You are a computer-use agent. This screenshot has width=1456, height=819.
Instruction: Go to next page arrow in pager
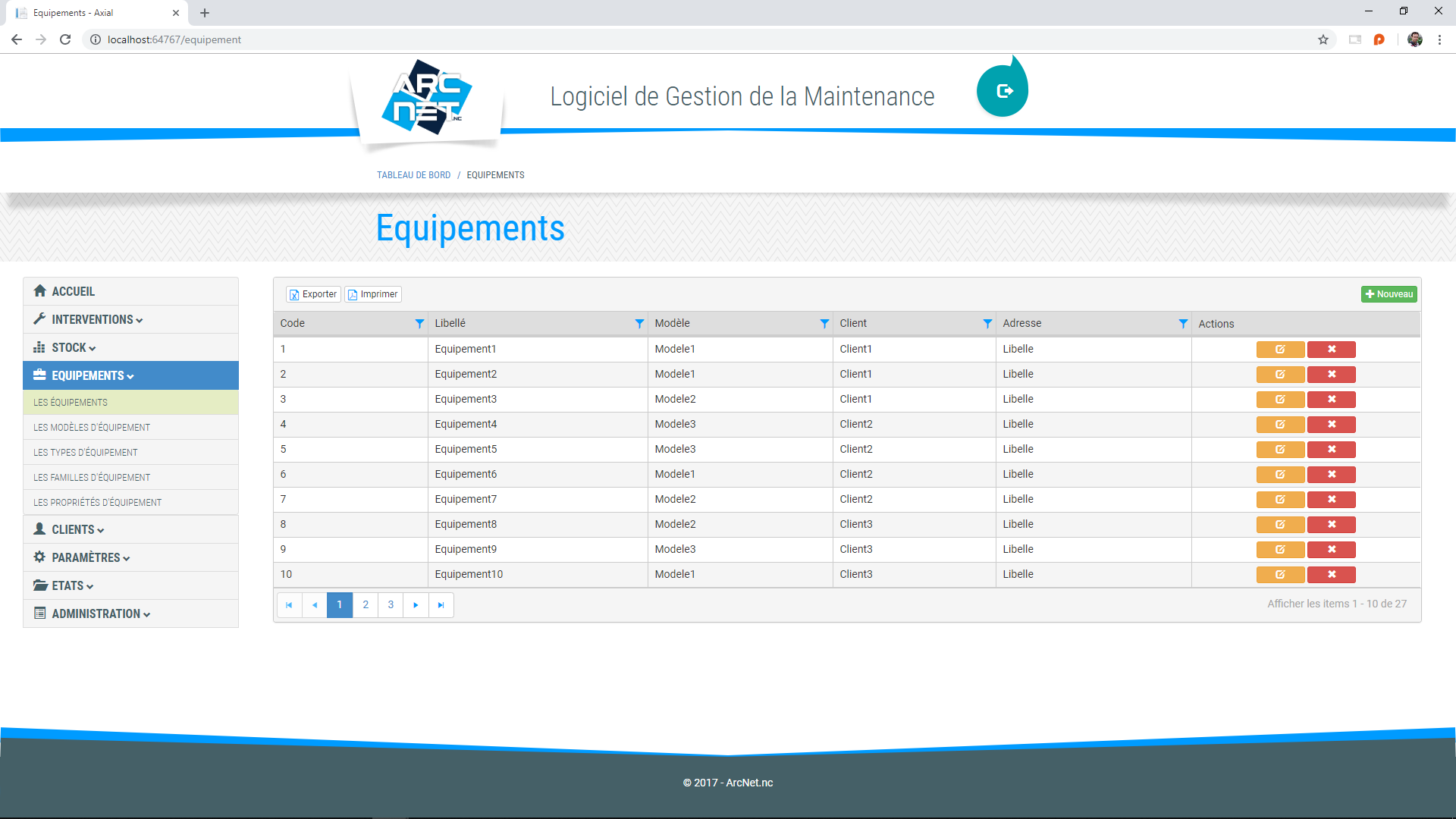pyautogui.click(x=416, y=605)
